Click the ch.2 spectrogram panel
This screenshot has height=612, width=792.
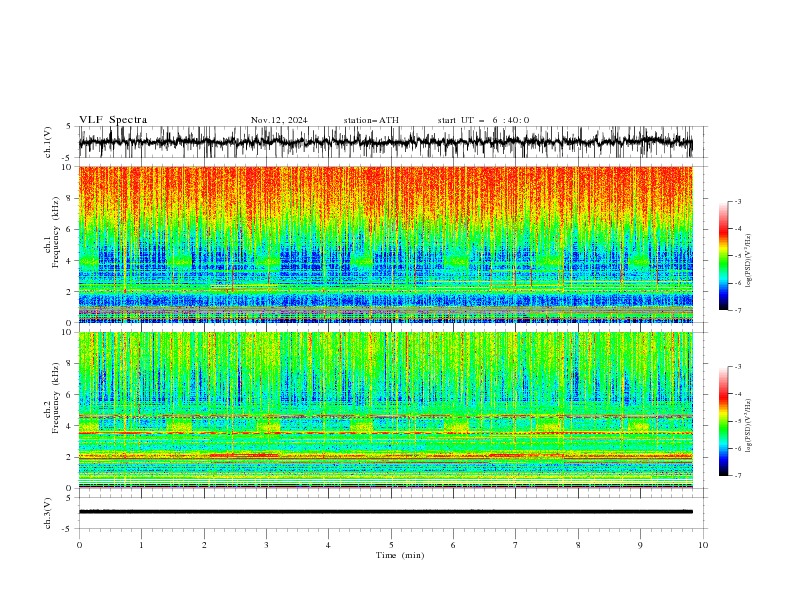coord(385,410)
